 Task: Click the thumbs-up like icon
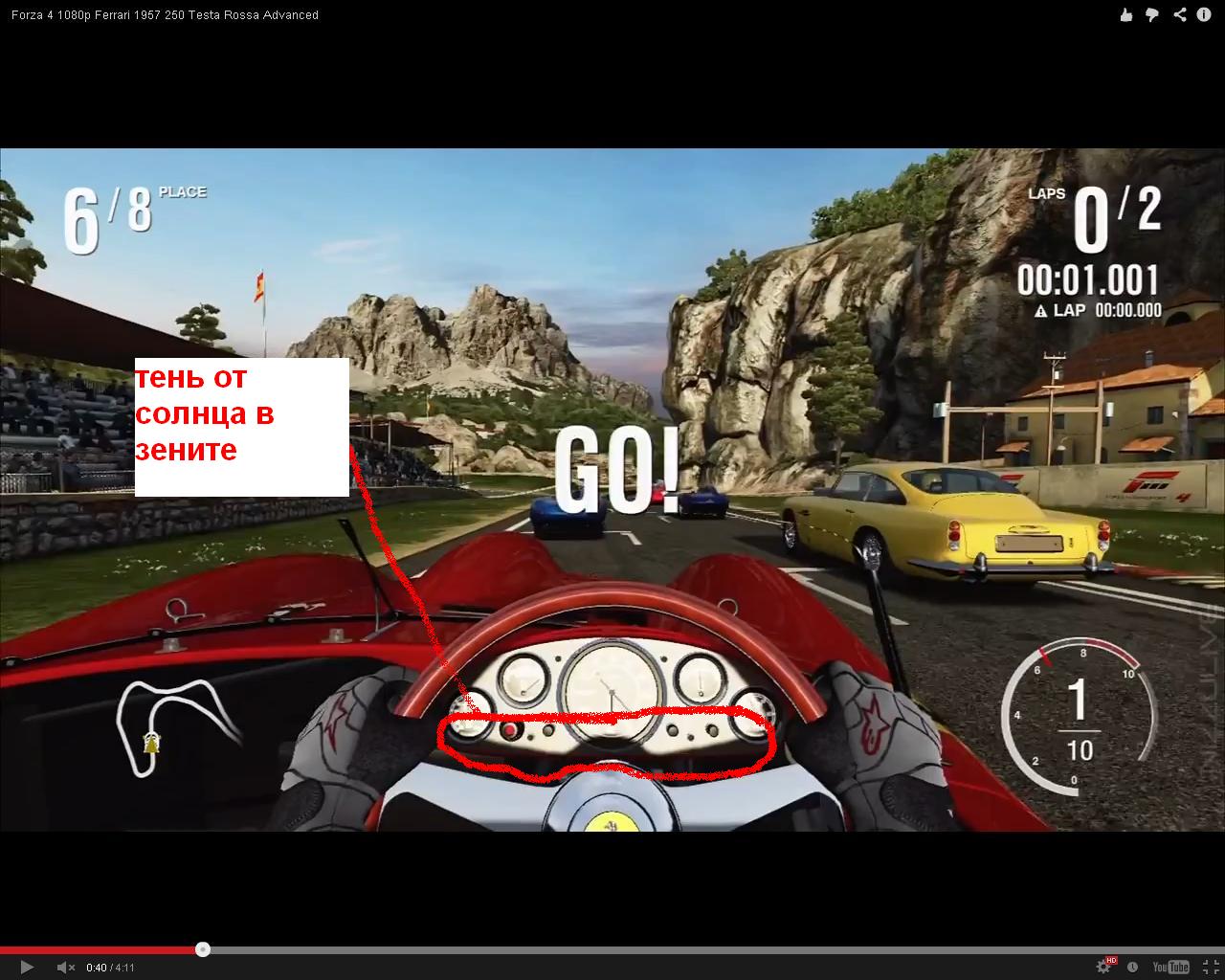[x=1126, y=14]
